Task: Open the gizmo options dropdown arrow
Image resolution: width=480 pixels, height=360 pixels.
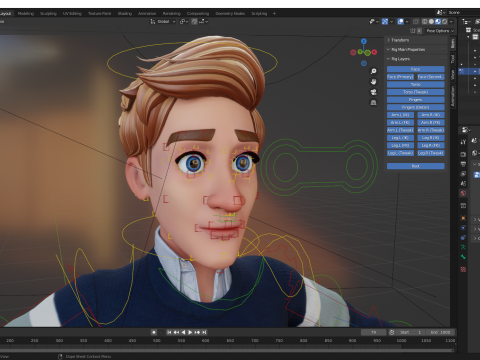Action: click(392, 21)
